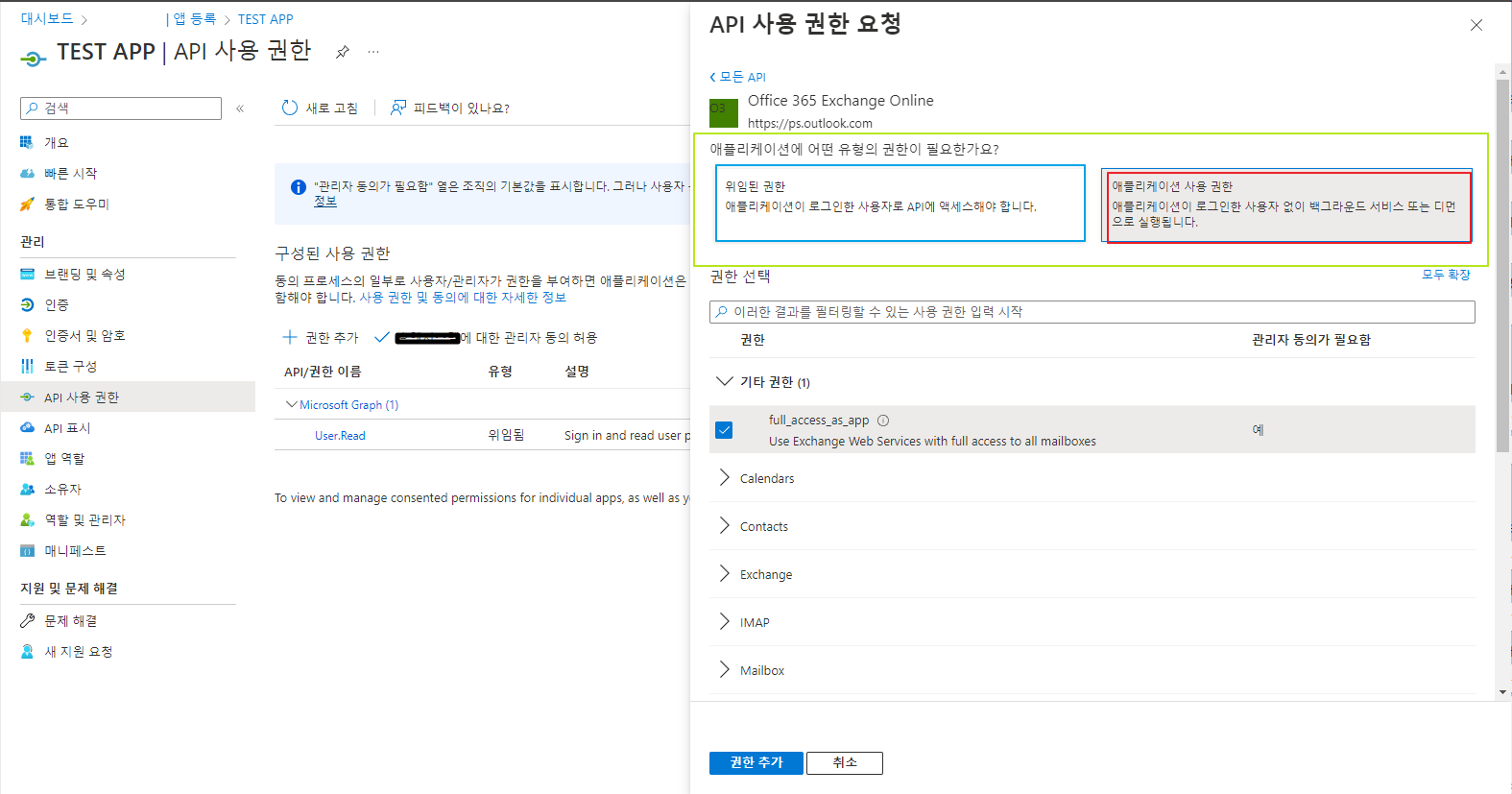Click the permission filter search box
This screenshot has height=794, width=1512.
pos(1092,312)
